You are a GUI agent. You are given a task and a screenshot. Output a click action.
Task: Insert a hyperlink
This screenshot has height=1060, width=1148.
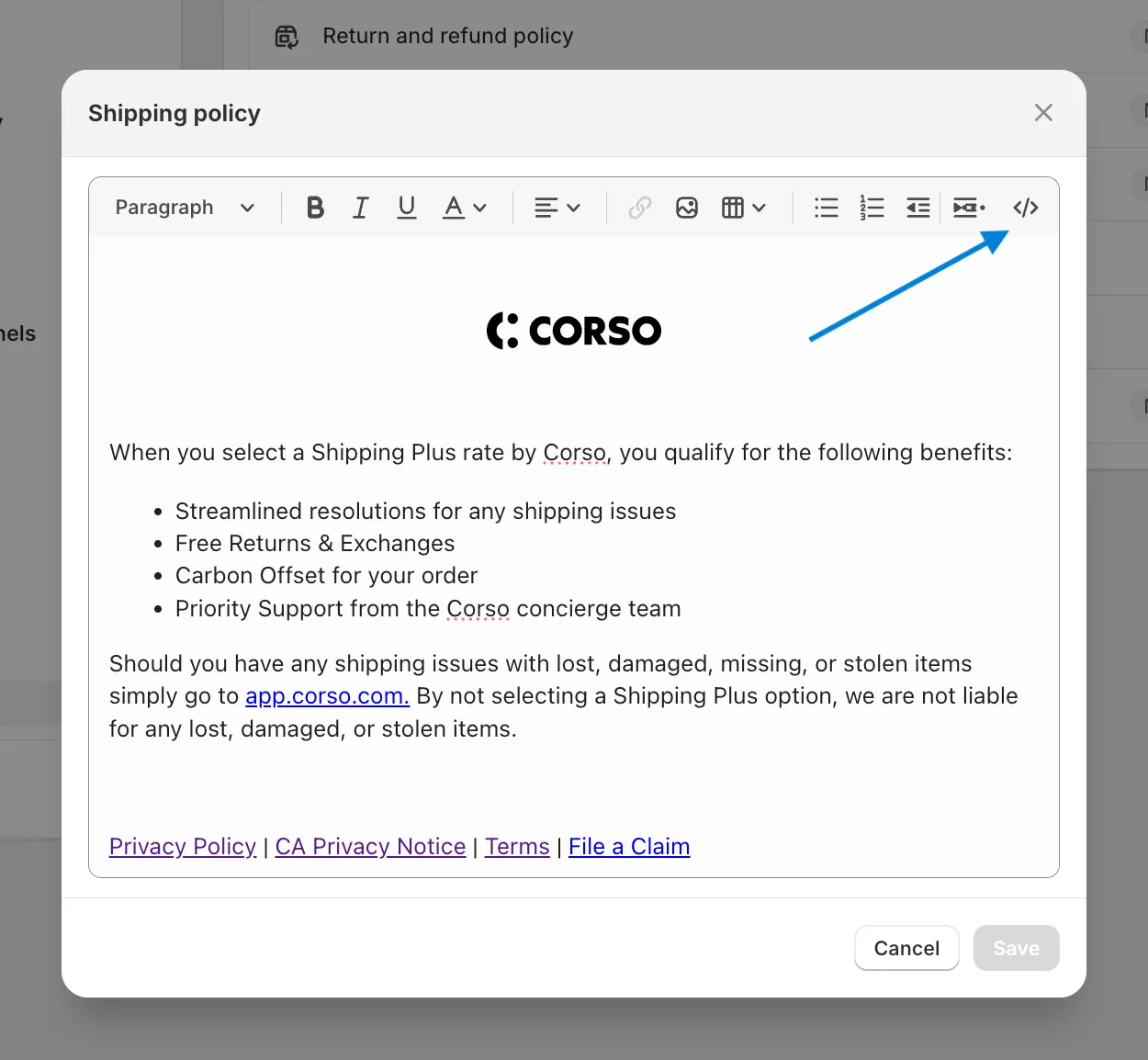pos(640,208)
